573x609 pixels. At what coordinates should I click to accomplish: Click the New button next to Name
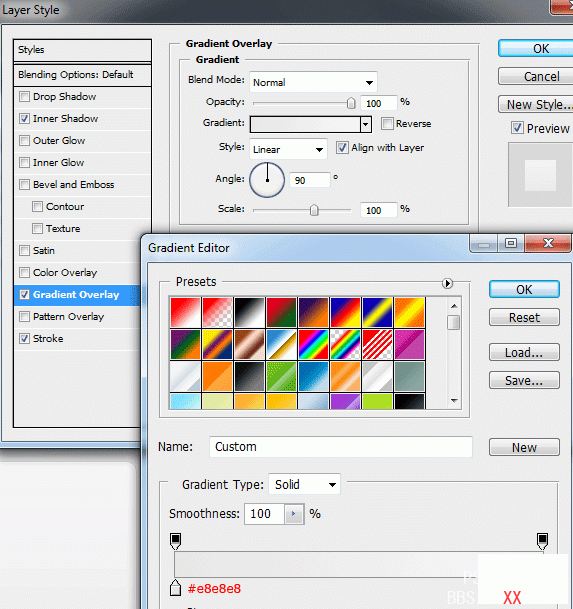click(524, 447)
